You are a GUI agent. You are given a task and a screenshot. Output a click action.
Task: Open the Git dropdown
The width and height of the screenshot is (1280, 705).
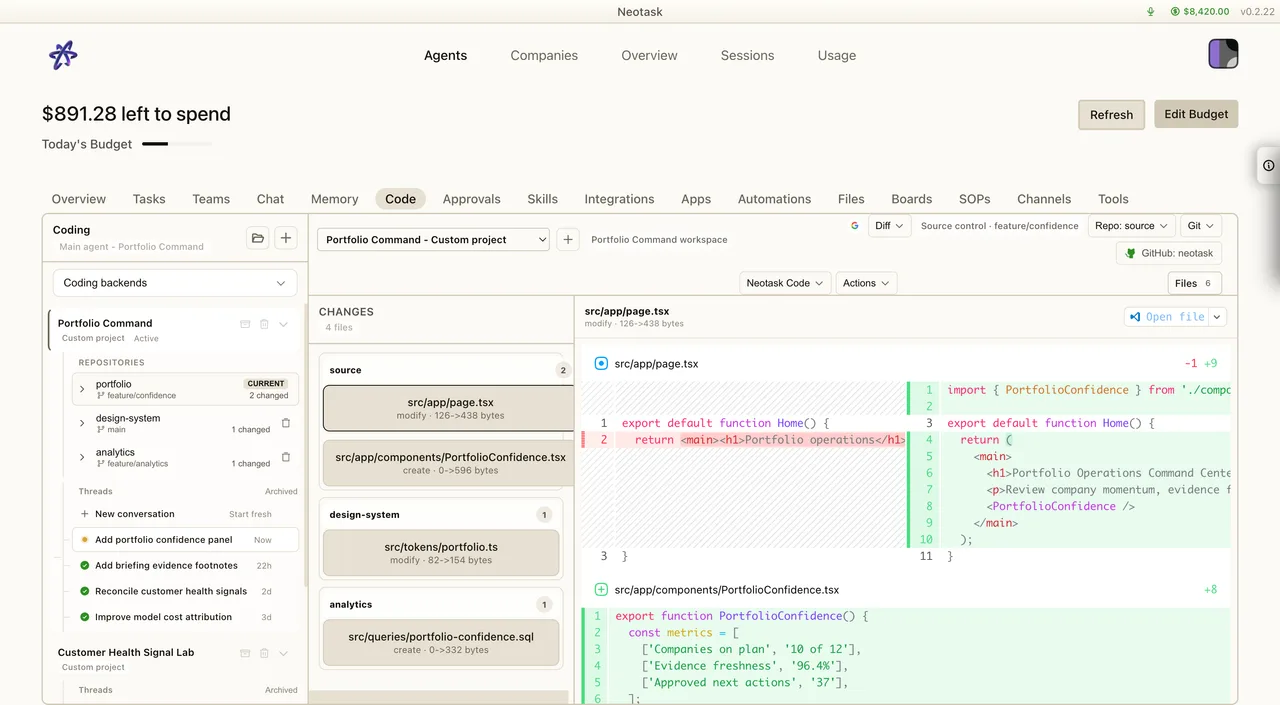click(x=1201, y=226)
